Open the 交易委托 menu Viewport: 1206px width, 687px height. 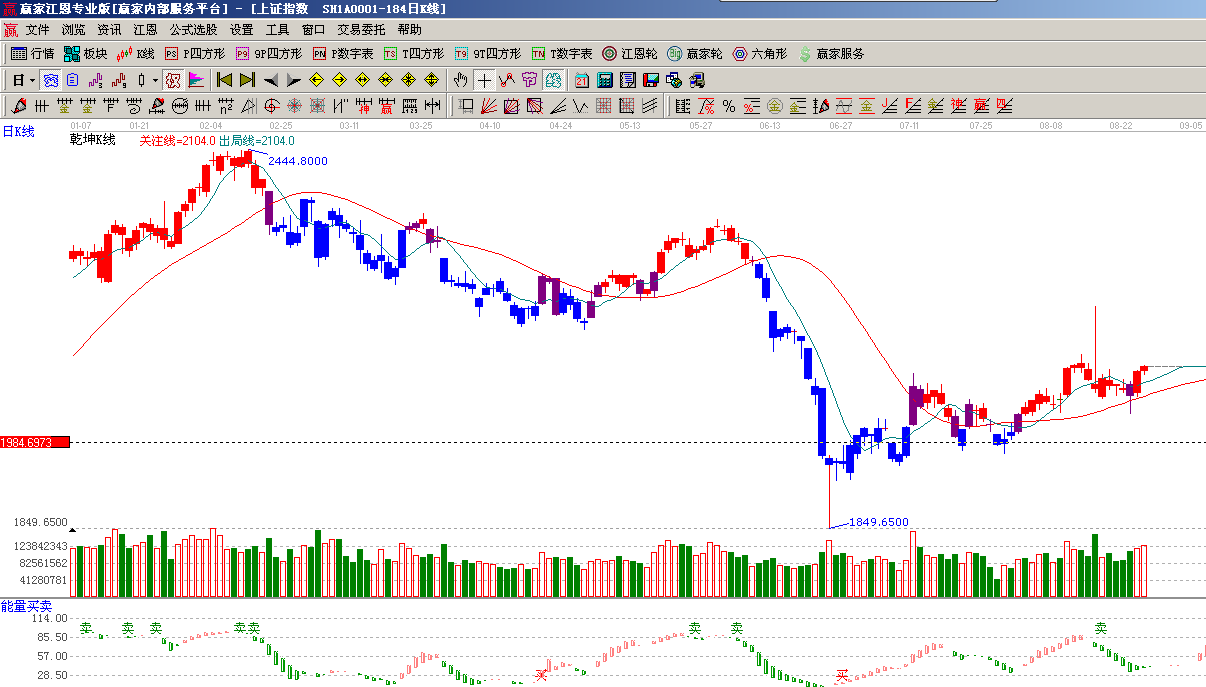pos(361,30)
